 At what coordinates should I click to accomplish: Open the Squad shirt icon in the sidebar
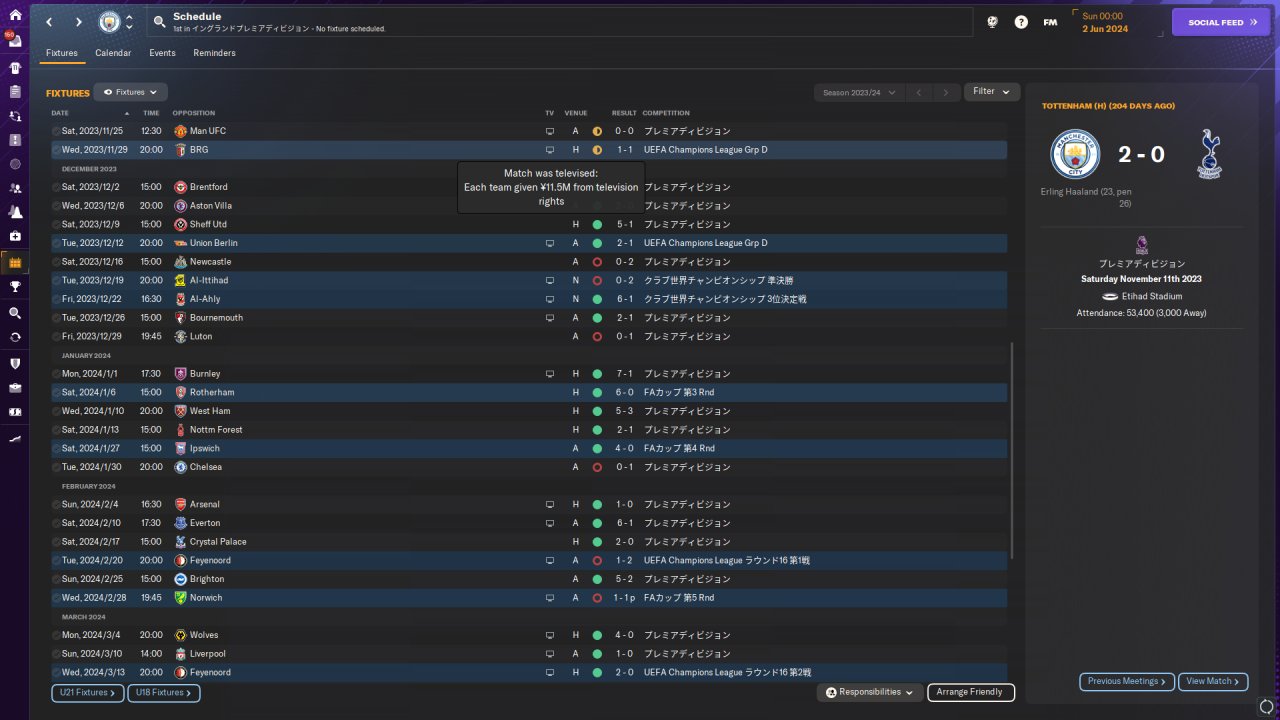pyautogui.click(x=15, y=68)
